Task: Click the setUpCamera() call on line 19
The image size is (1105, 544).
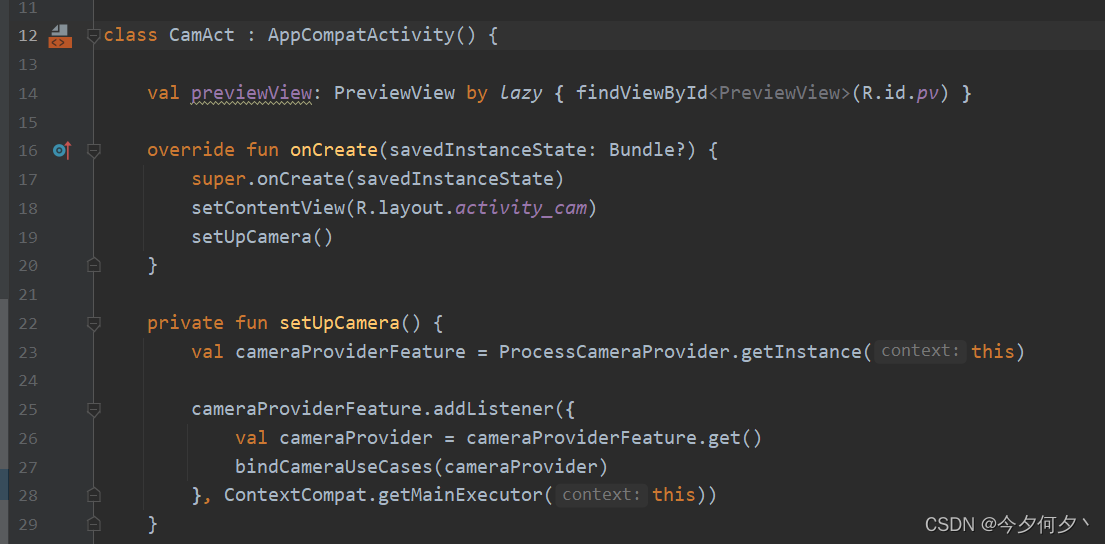Action: 261,237
